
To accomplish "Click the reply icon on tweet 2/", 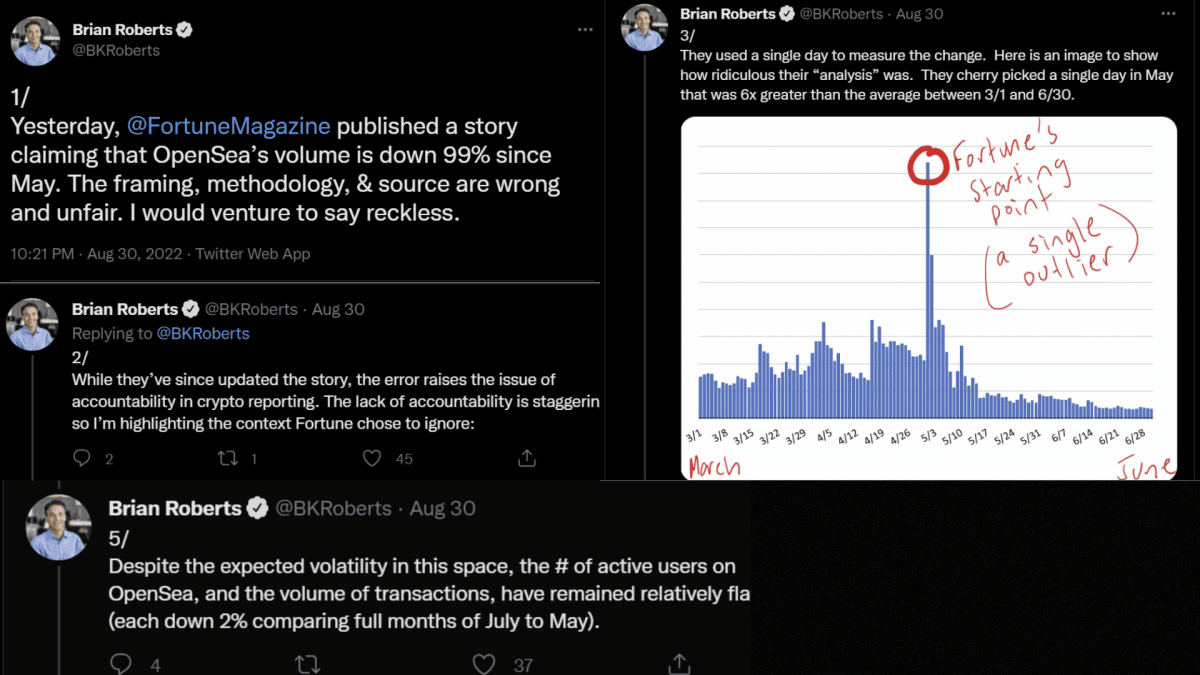I will (82, 458).
